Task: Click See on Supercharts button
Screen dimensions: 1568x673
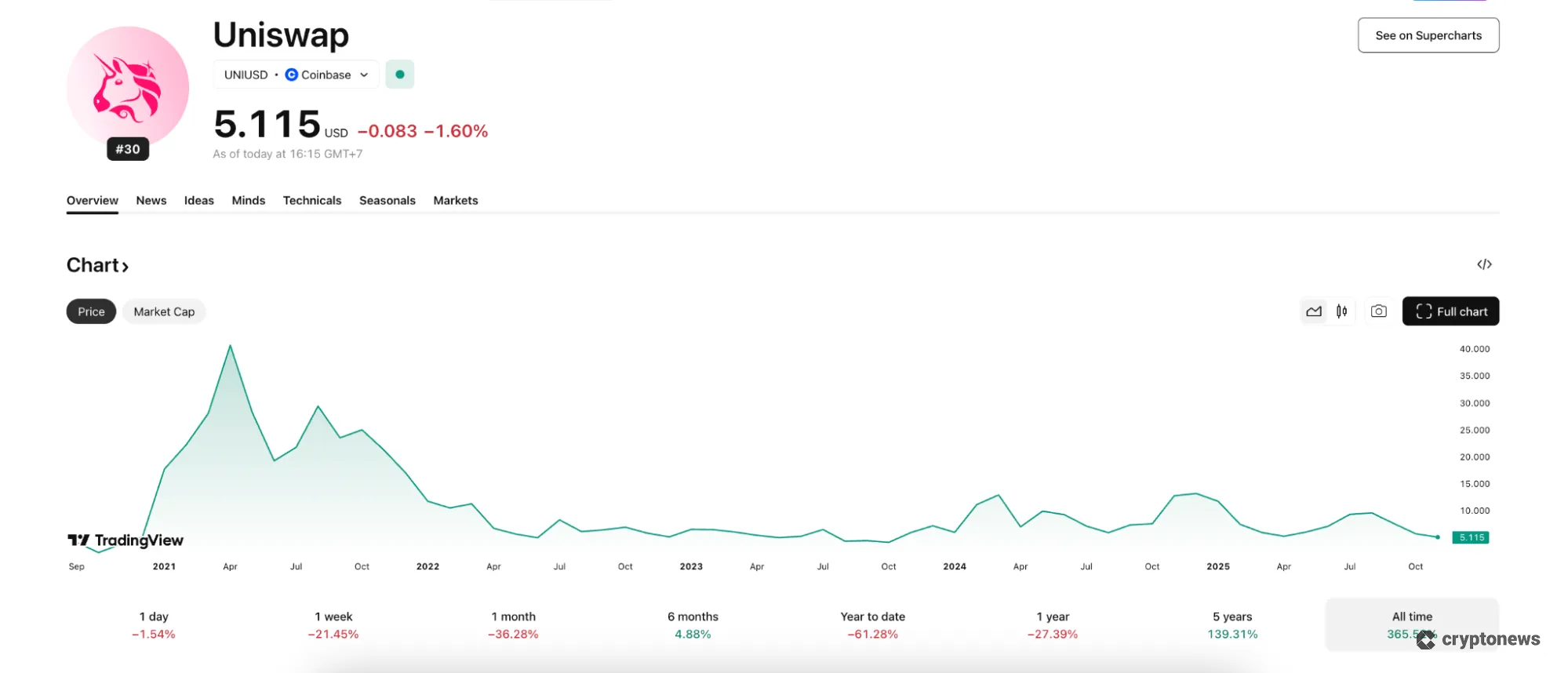Action: 1428,35
